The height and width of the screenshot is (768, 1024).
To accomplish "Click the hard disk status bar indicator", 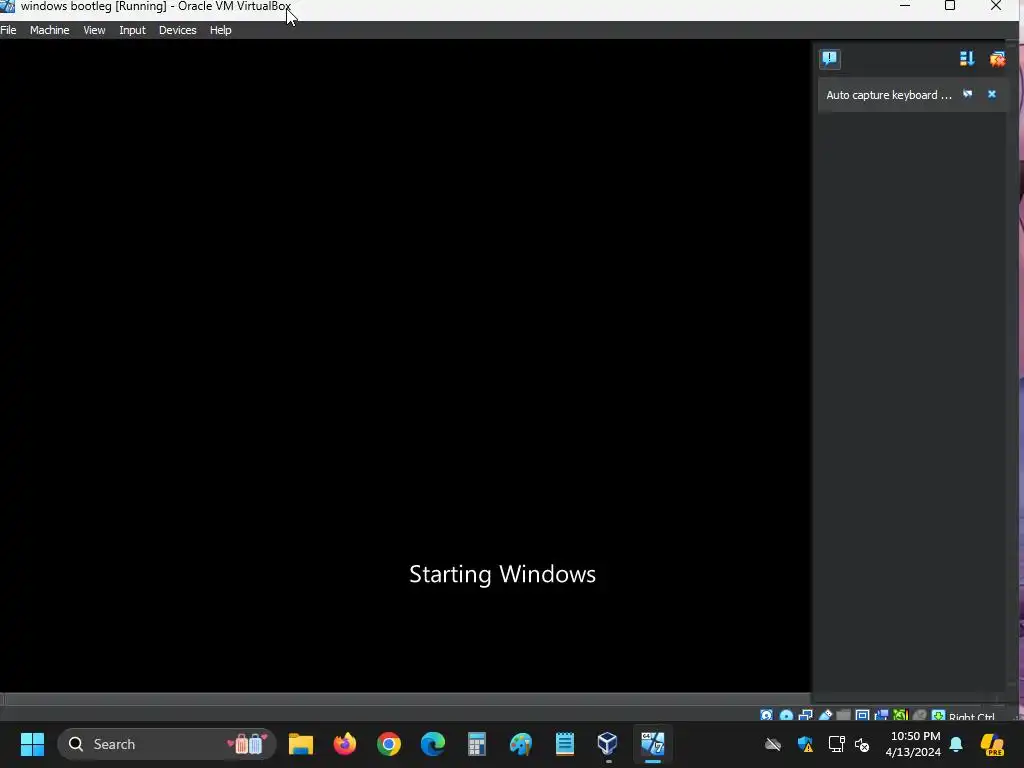I will 767,716.
